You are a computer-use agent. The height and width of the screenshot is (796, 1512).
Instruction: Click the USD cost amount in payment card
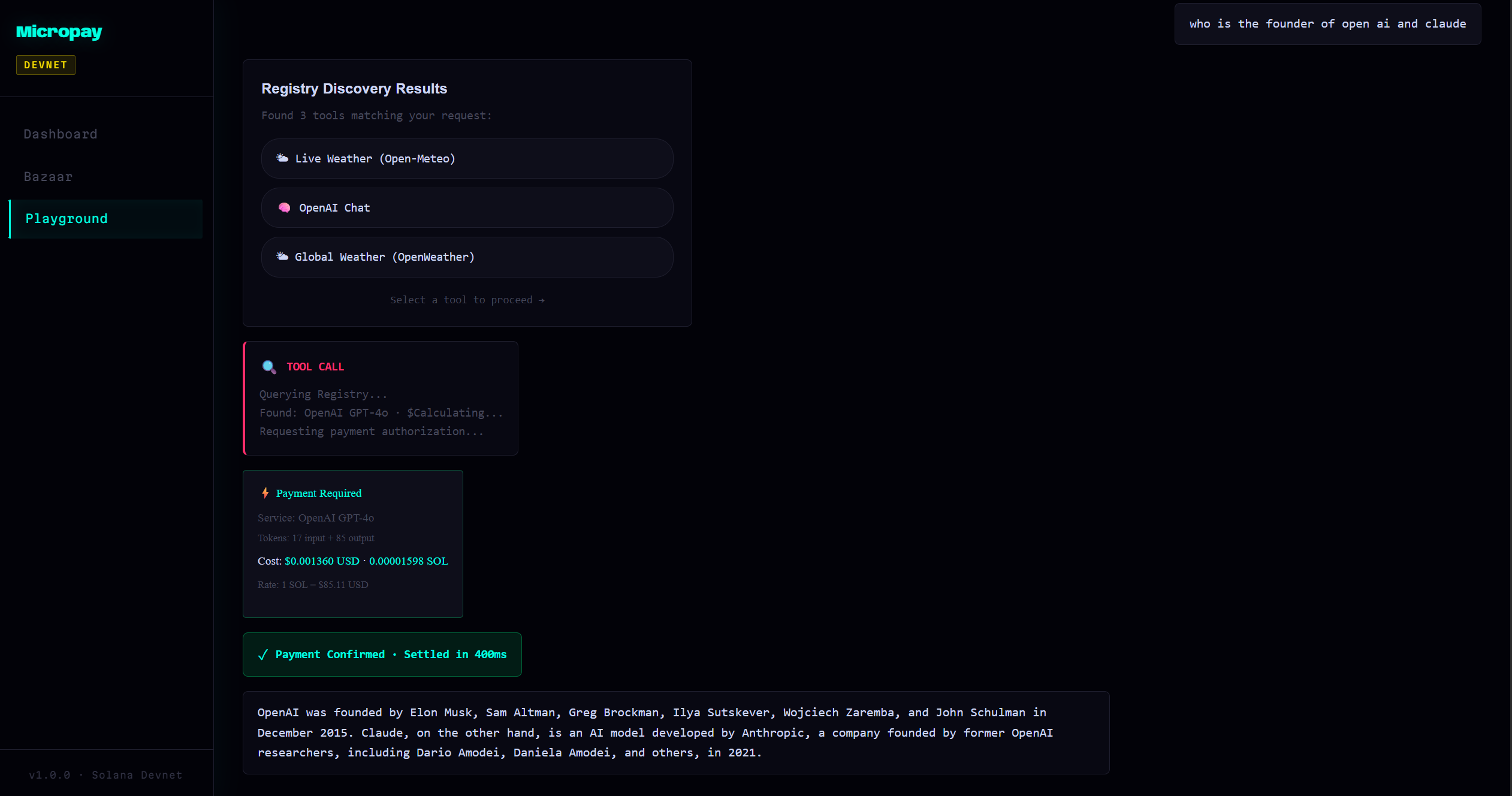pos(322,561)
